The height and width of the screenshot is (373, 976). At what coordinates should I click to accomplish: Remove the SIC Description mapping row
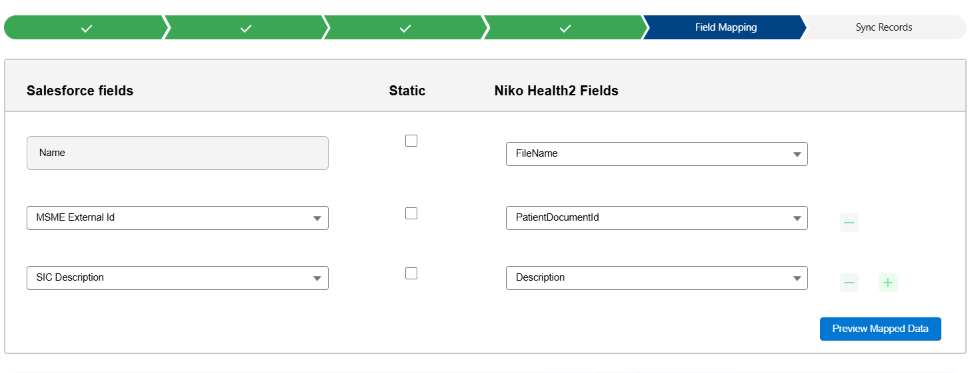coord(849,283)
